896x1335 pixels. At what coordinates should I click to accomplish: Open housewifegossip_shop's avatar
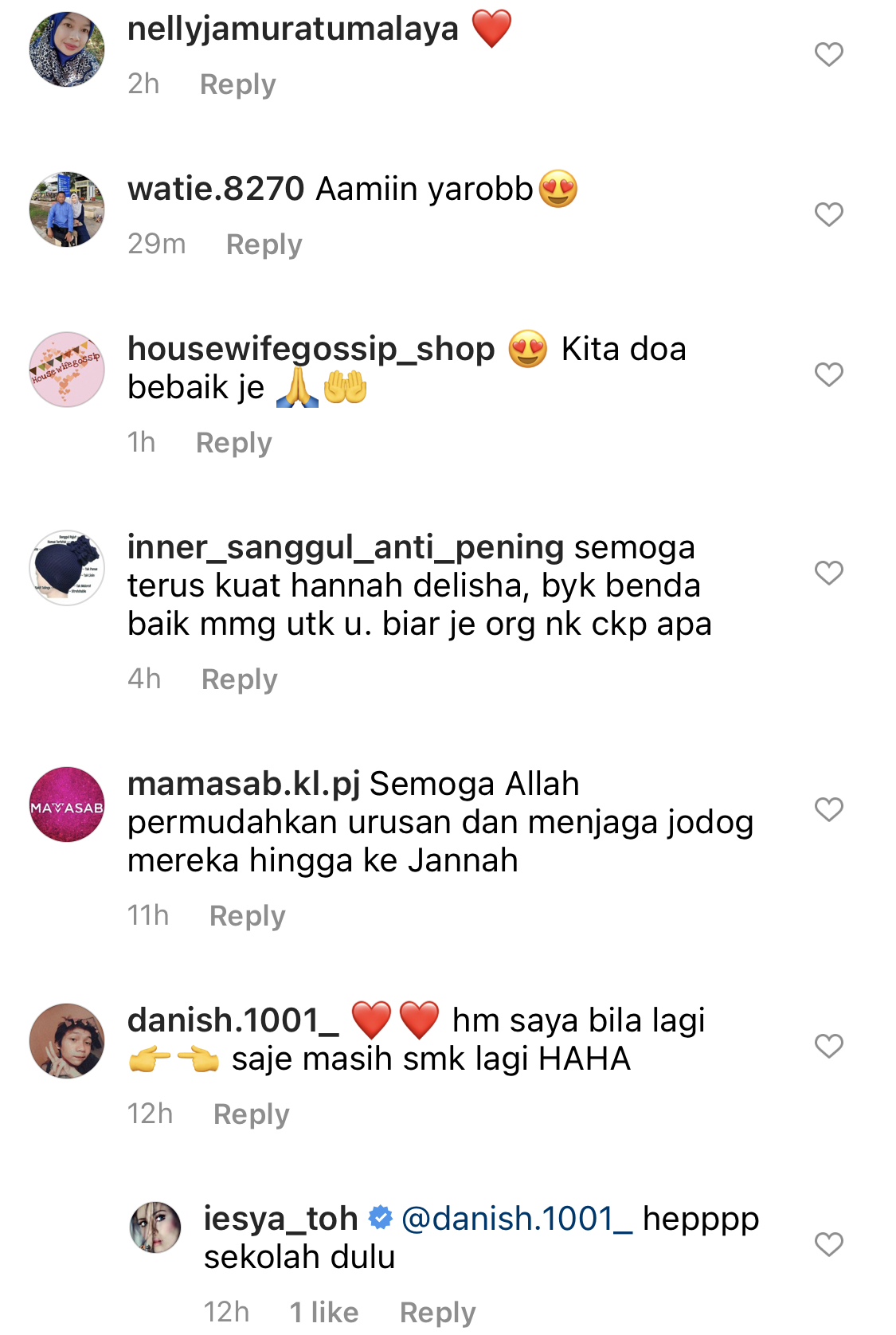(67, 370)
